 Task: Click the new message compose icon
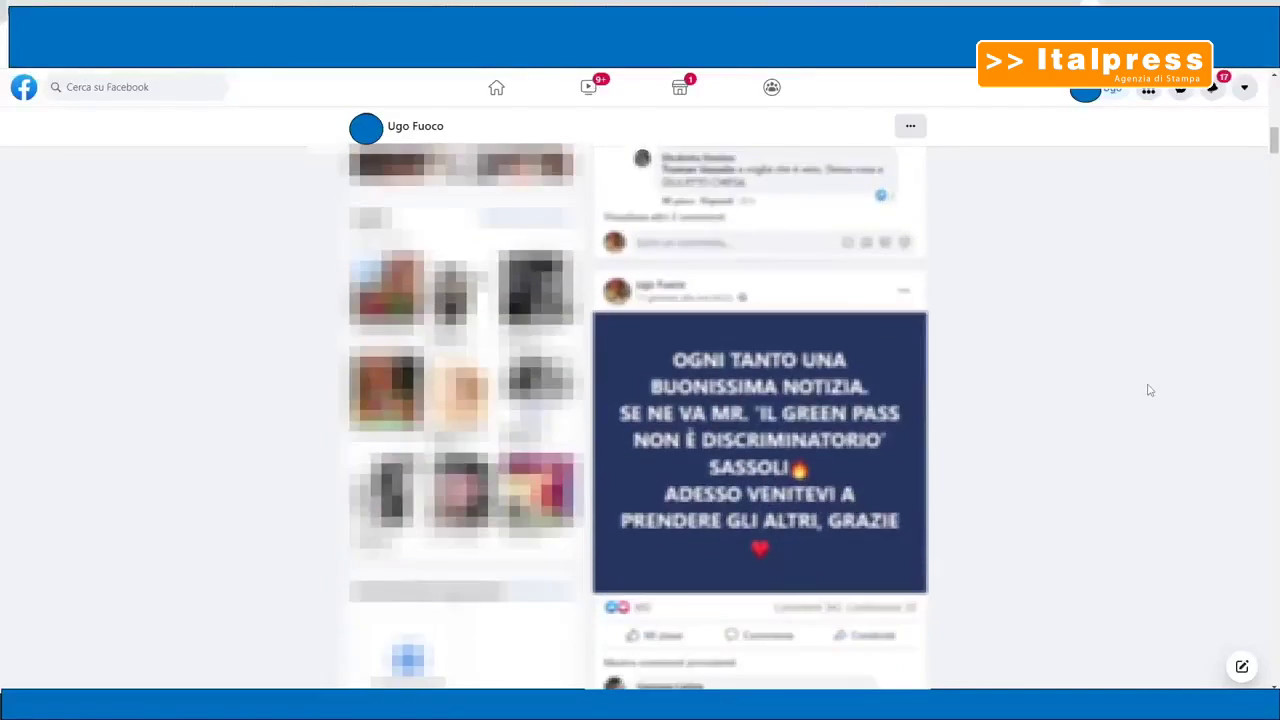click(x=1241, y=667)
